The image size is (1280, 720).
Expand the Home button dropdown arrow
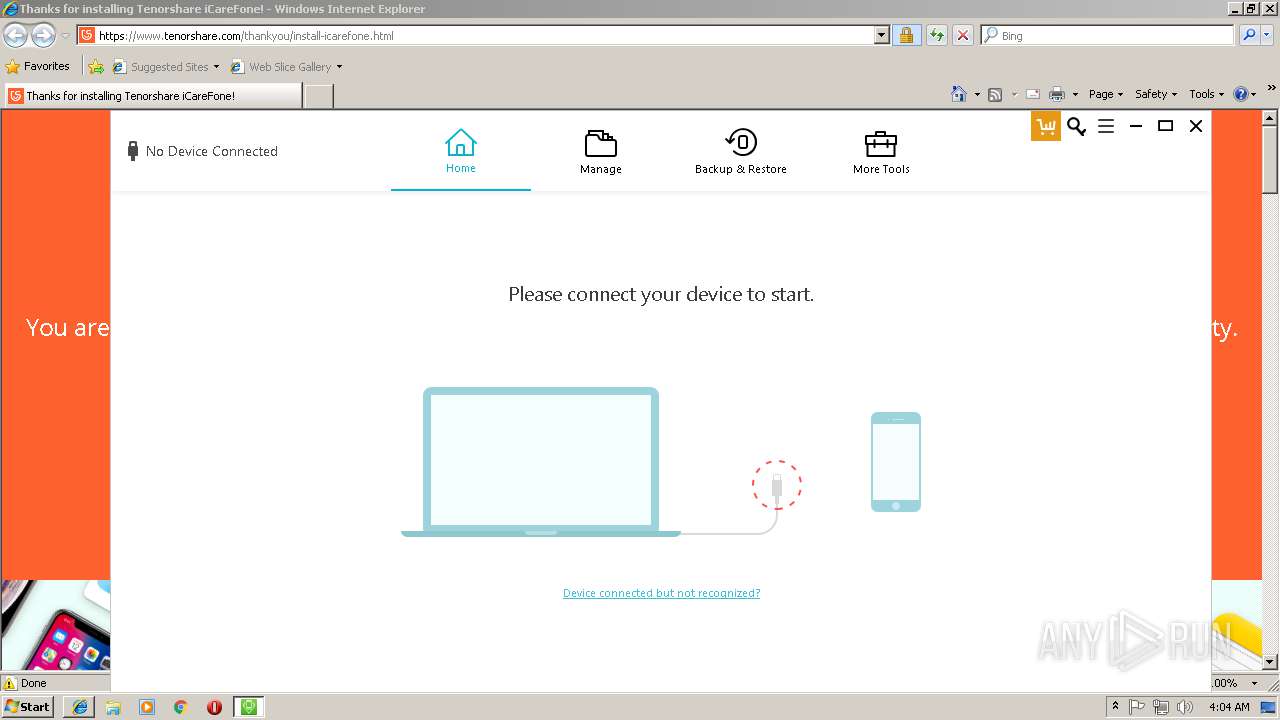(x=977, y=94)
